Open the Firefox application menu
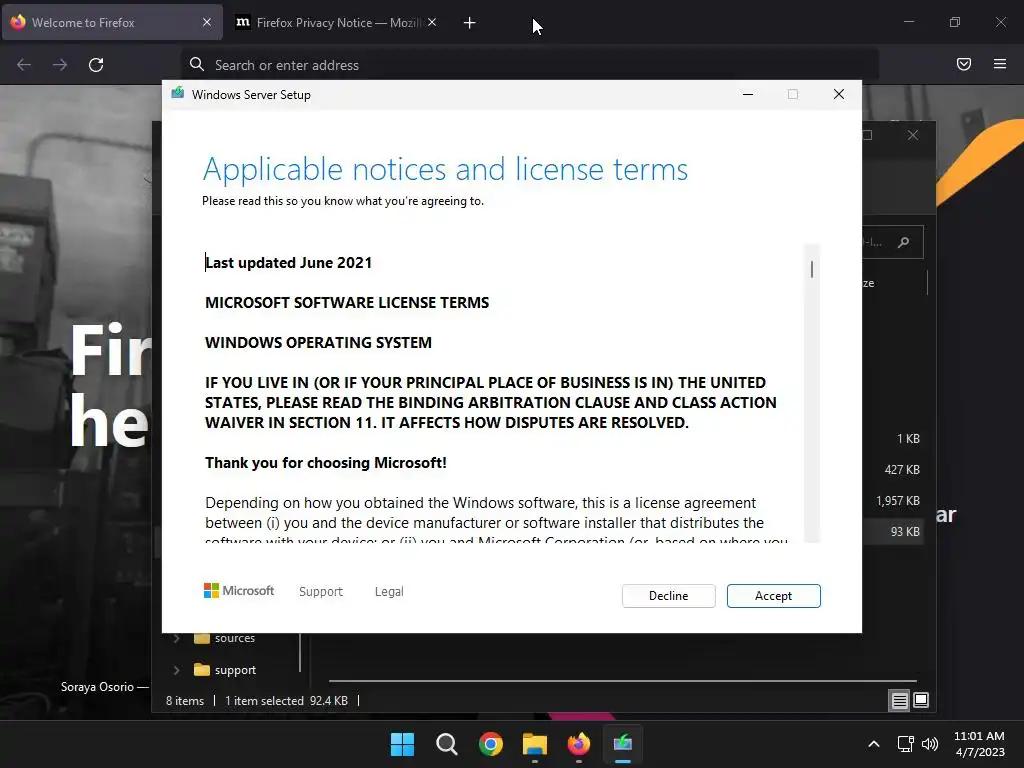 (1000, 64)
